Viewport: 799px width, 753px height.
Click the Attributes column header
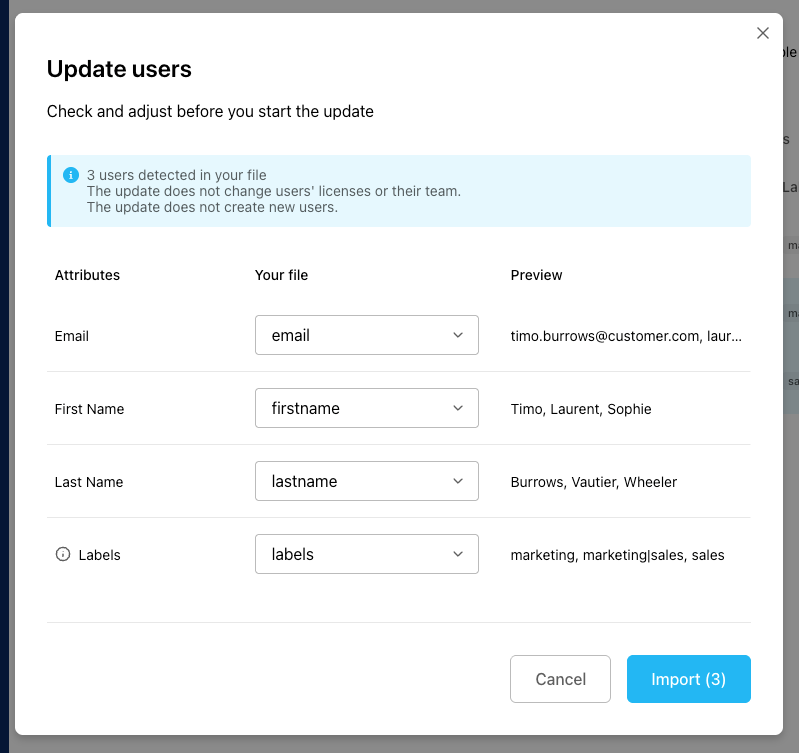point(87,275)
